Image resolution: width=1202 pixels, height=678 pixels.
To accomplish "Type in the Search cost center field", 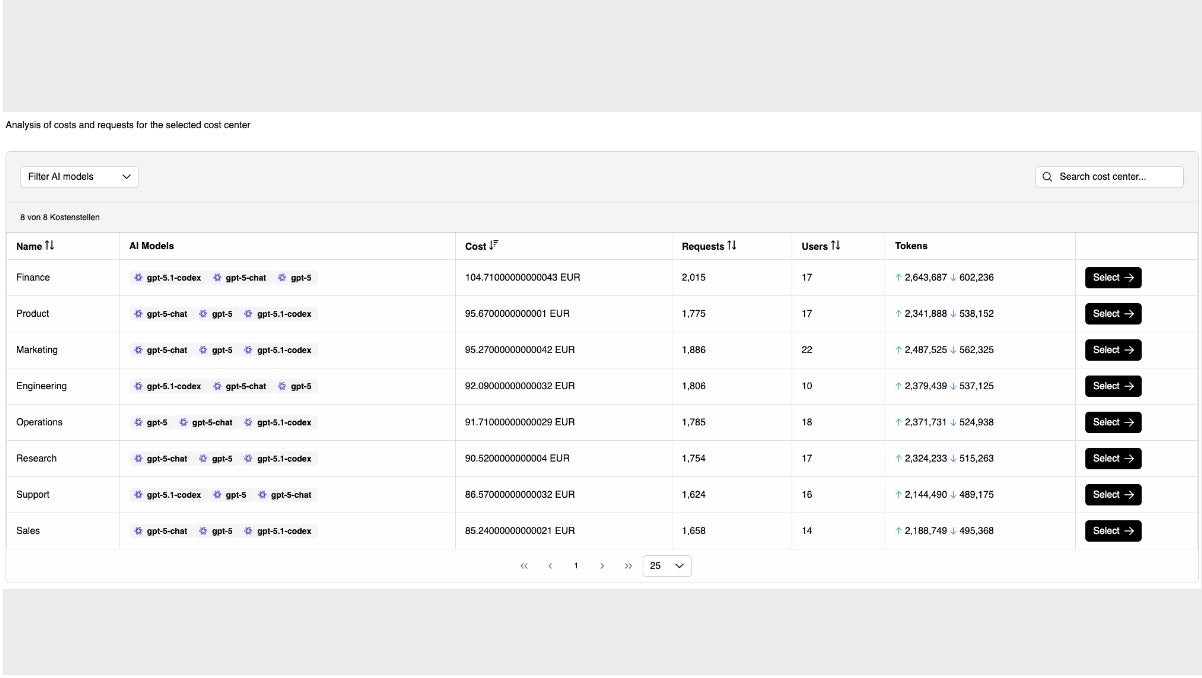I will click(x=1117, y=177).
